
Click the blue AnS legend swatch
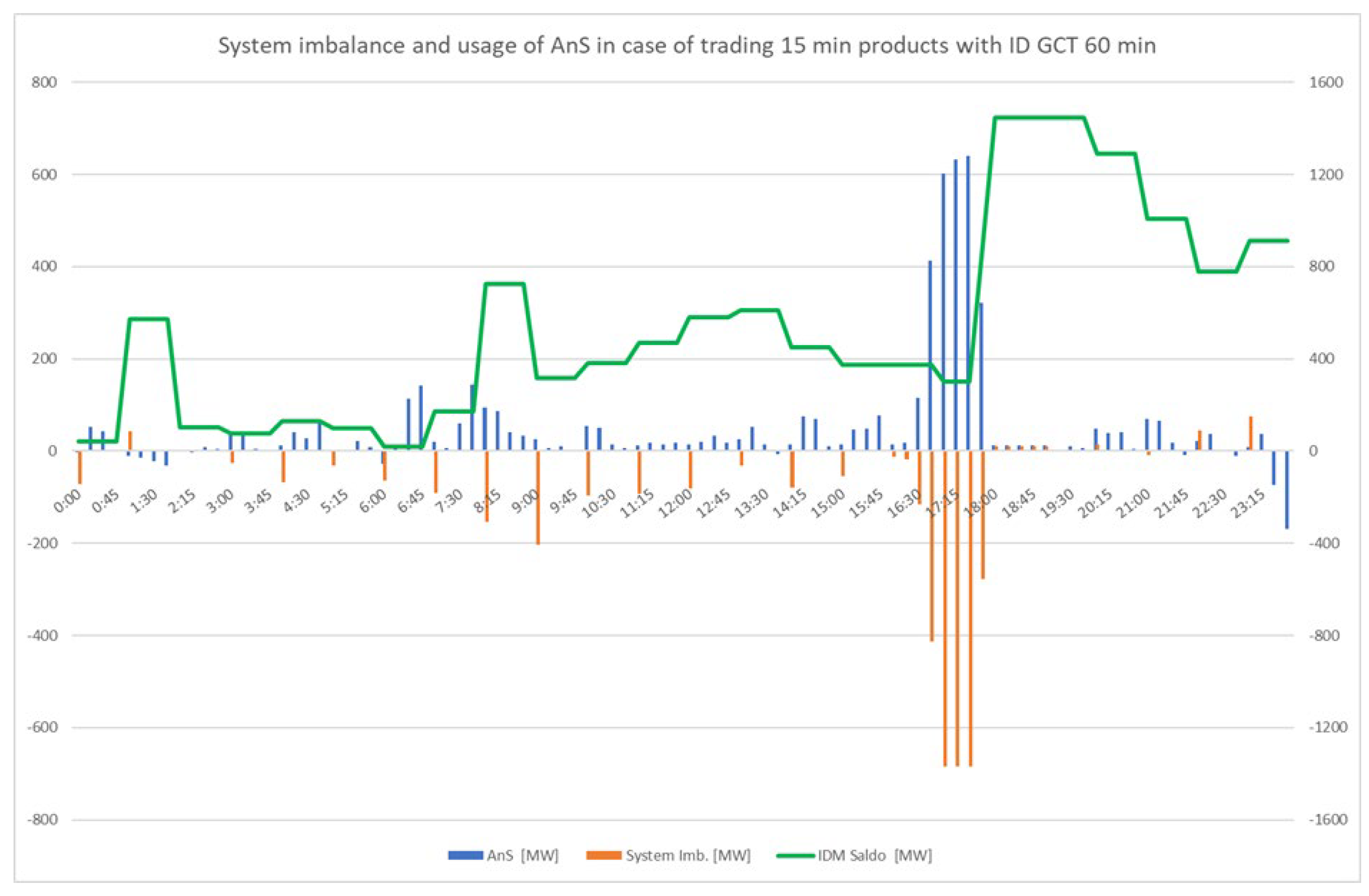point(465,856)
